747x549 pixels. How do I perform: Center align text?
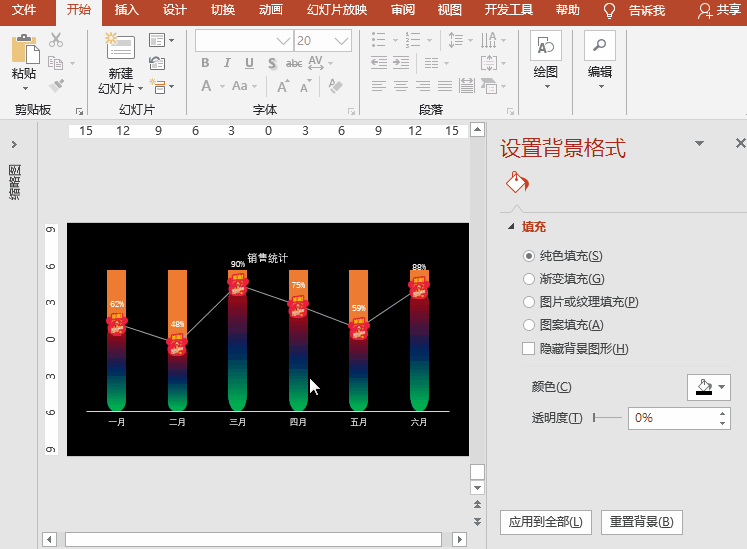pos(401,86)
